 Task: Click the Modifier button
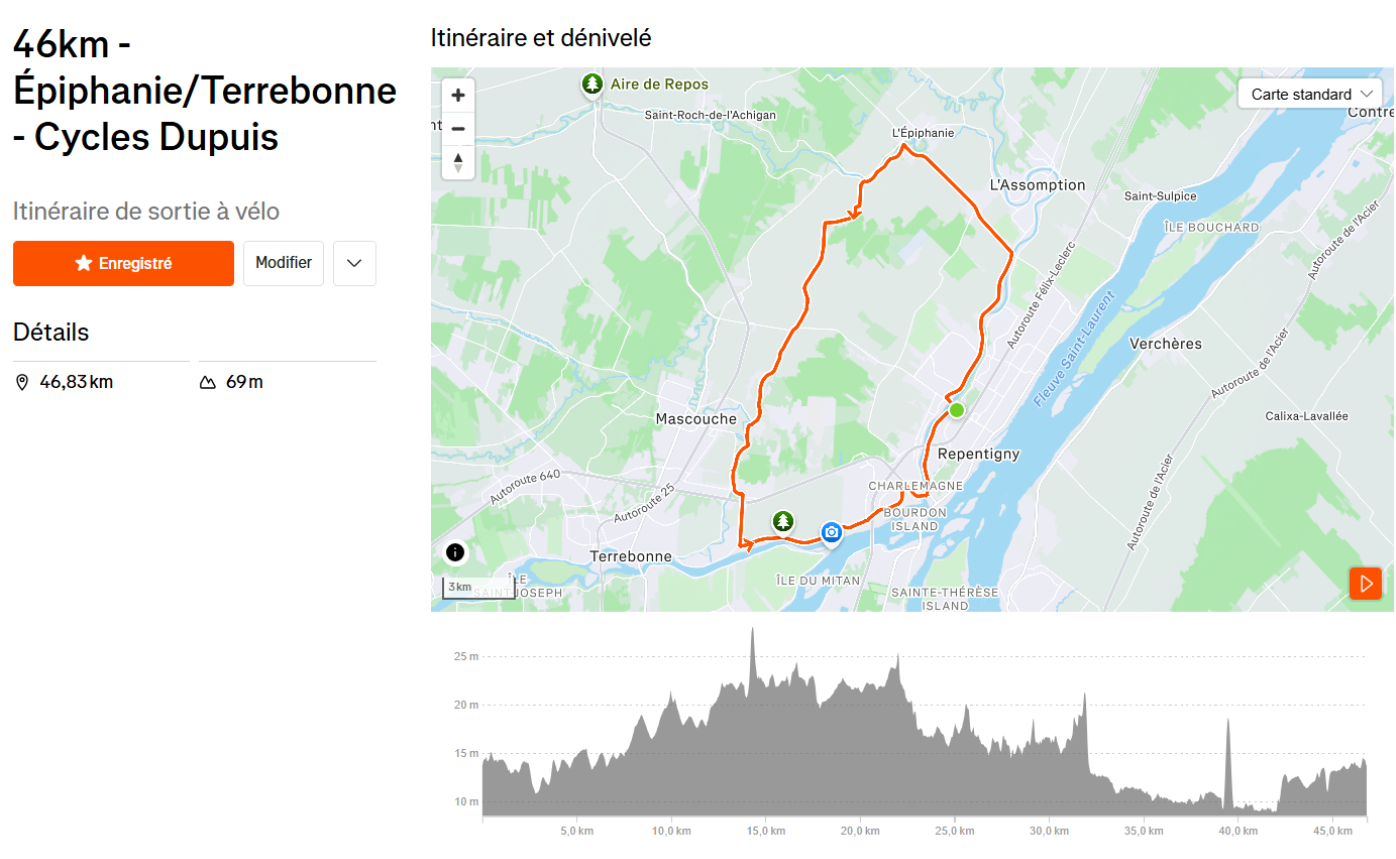pyautogui.click(x=283, y=263)
